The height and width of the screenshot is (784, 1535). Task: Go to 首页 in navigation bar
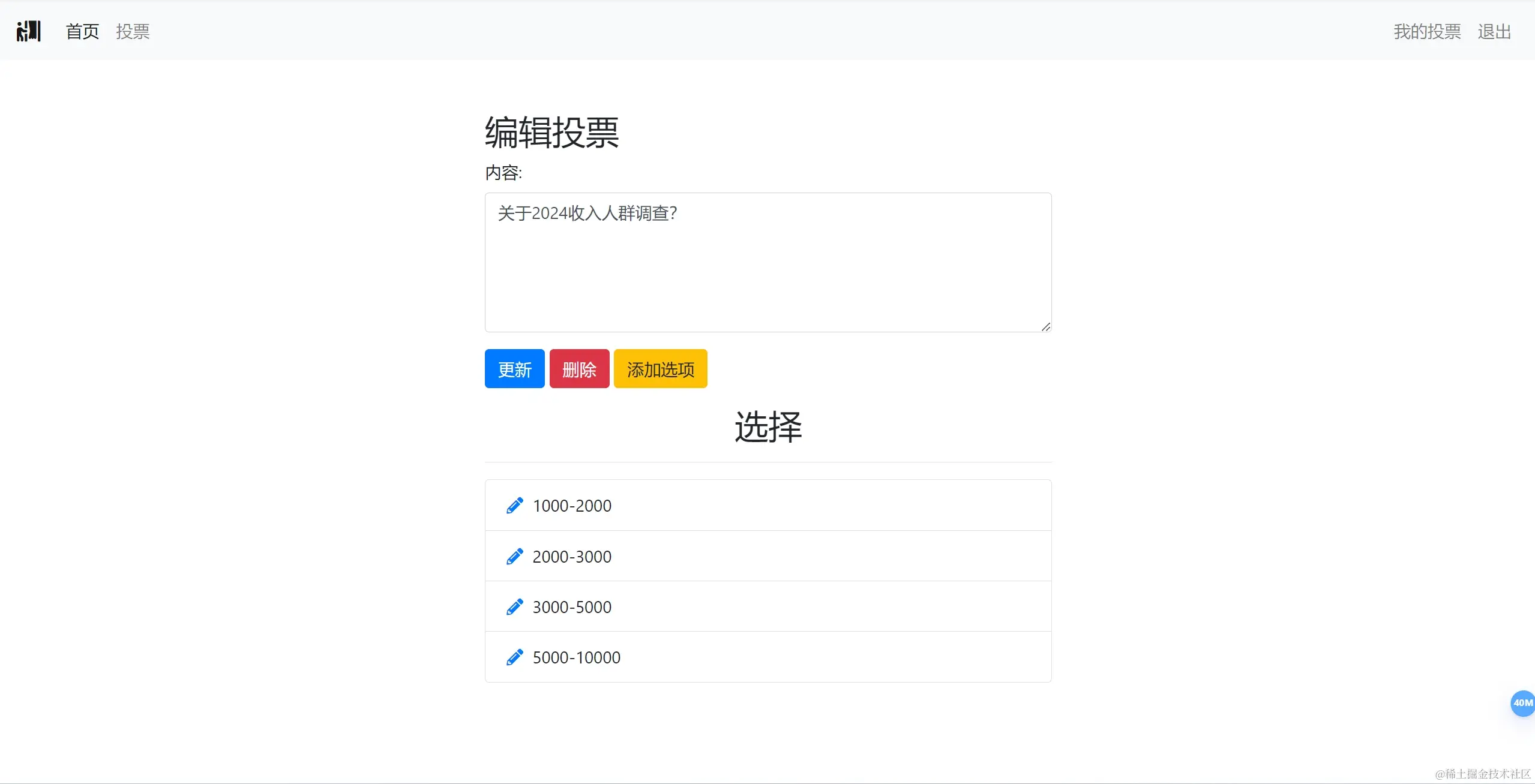coord(82,31)
